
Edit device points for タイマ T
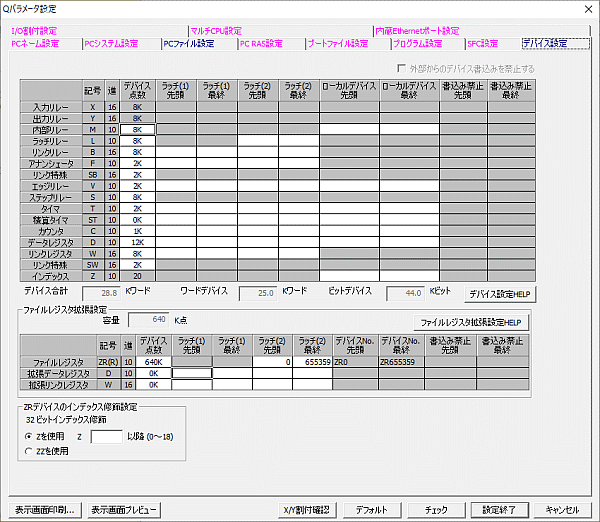[x=138, y=209]
